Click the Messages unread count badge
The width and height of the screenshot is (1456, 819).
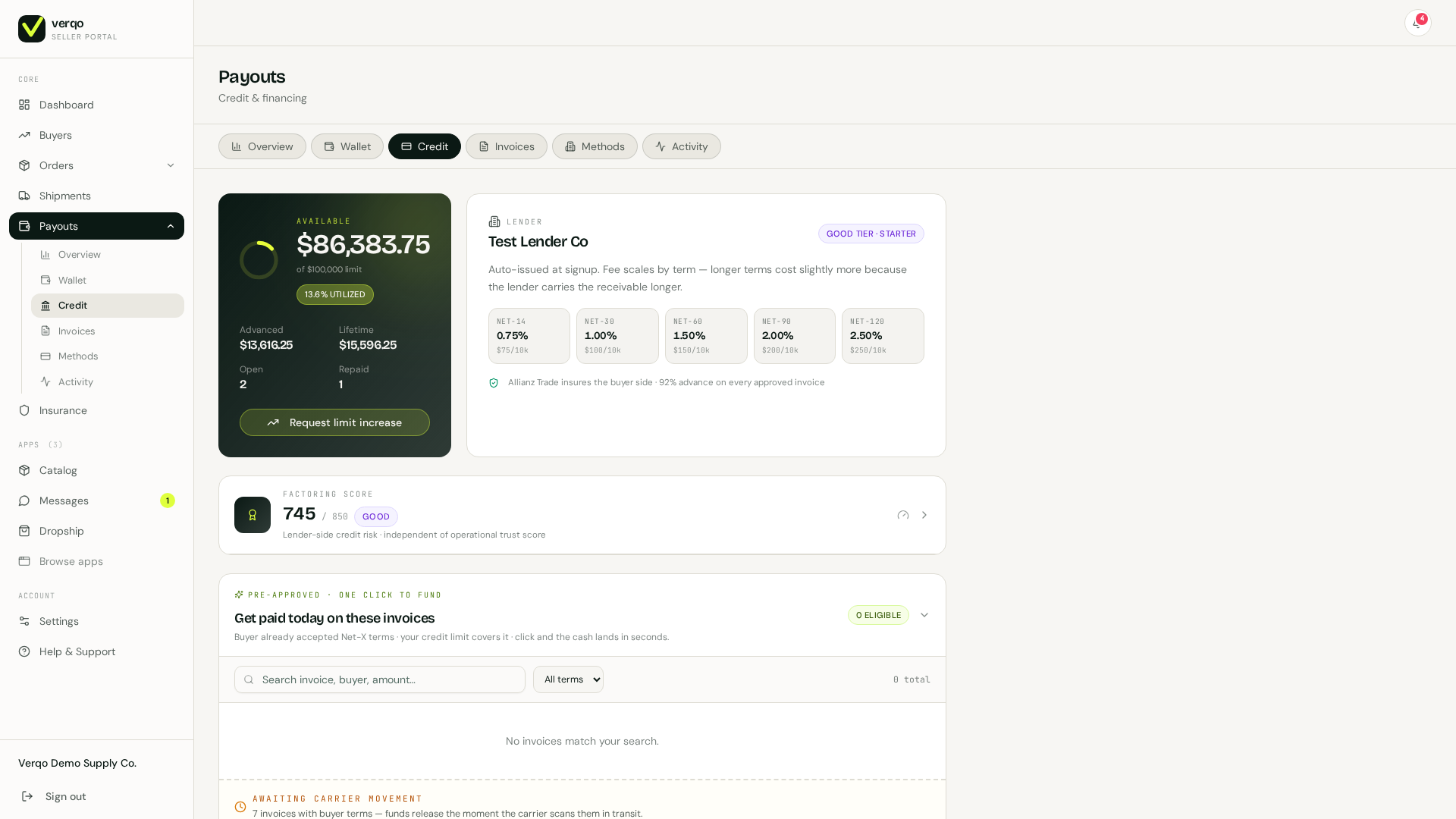click(168, 500)
